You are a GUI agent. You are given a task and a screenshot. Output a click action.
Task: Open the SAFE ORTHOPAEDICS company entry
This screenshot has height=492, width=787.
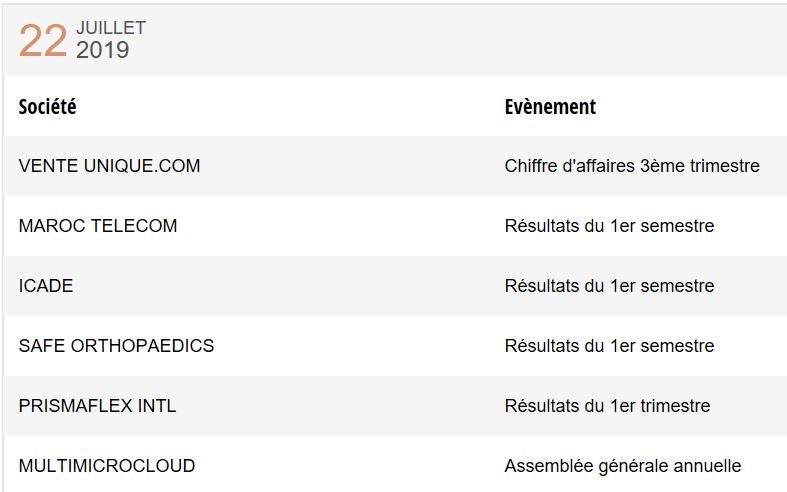click(116, 346)
